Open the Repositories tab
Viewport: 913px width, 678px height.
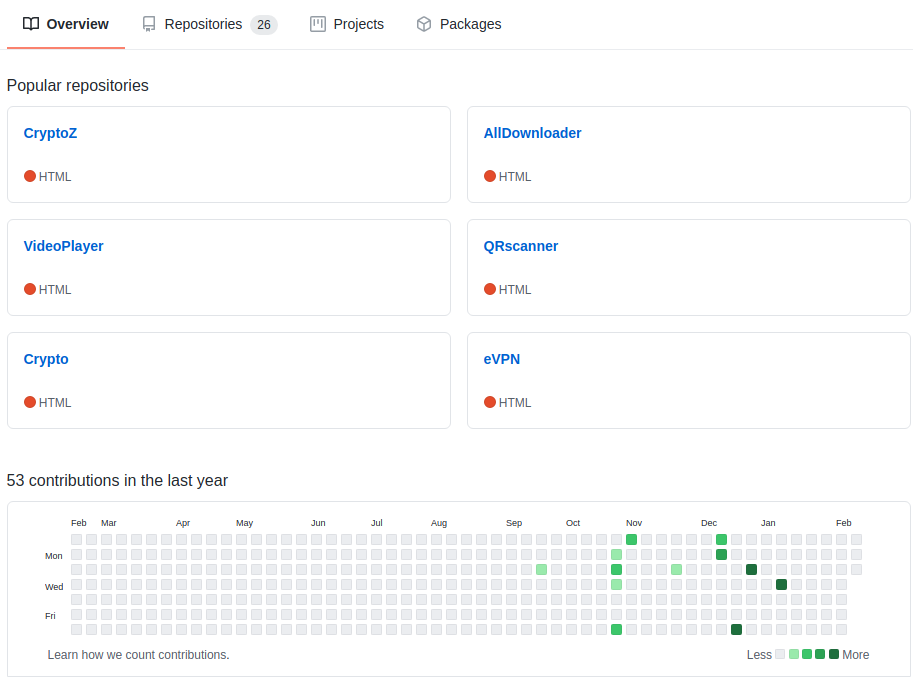pos(210,24)
